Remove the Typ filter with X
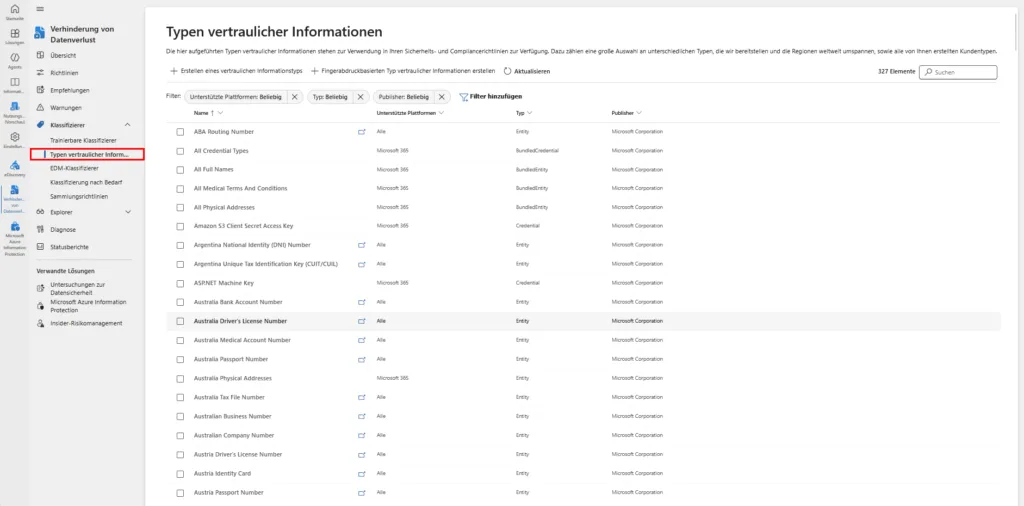 [360, 97]
